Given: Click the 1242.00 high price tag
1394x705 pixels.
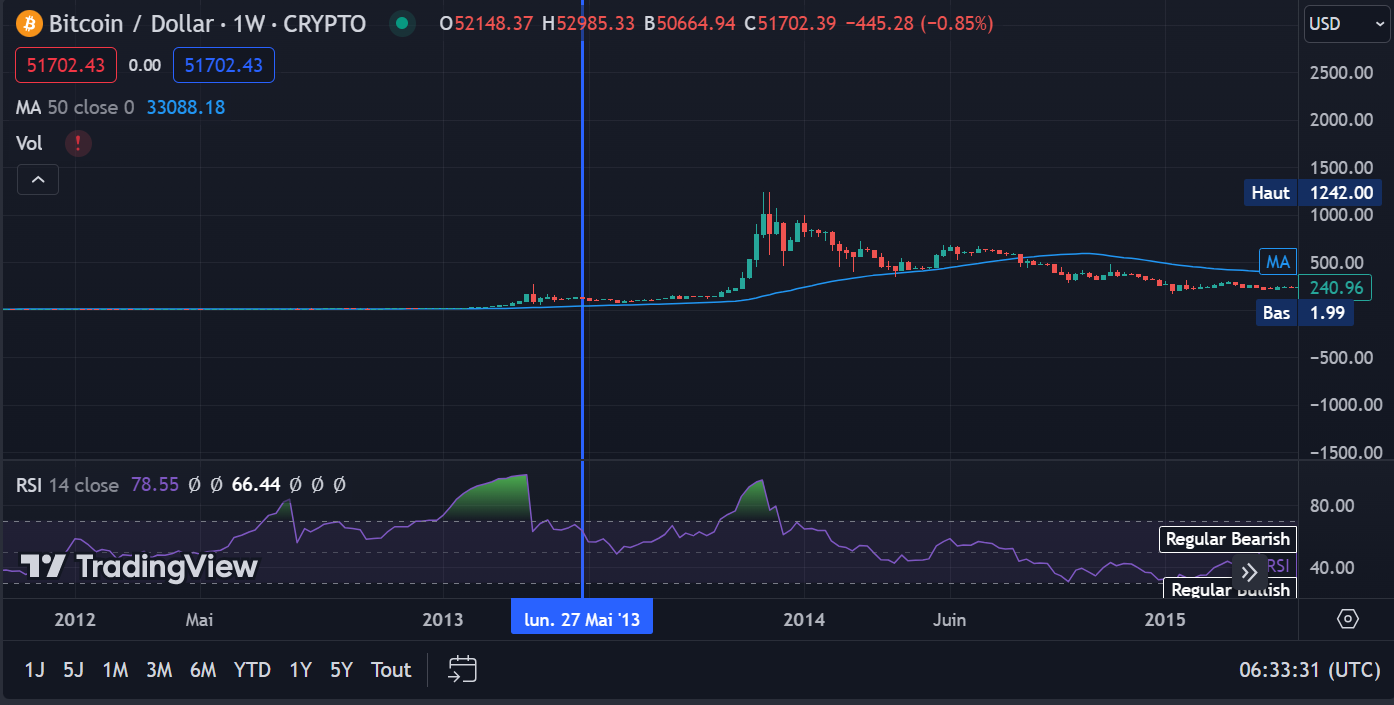Looking at the screenshot, I should [x=1340, y=193].
